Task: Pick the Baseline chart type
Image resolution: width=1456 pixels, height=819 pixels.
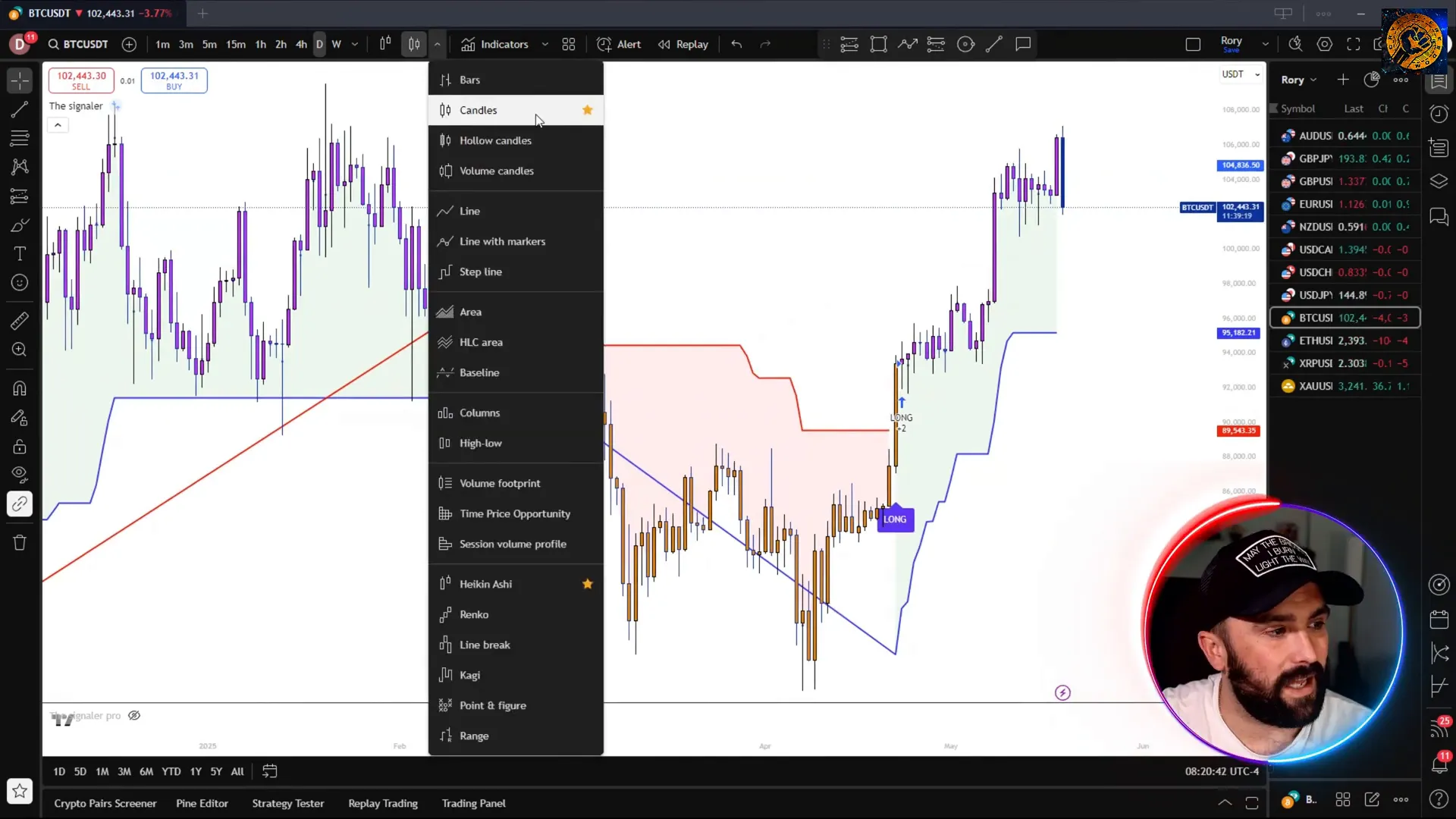Action: pos(516,372)
